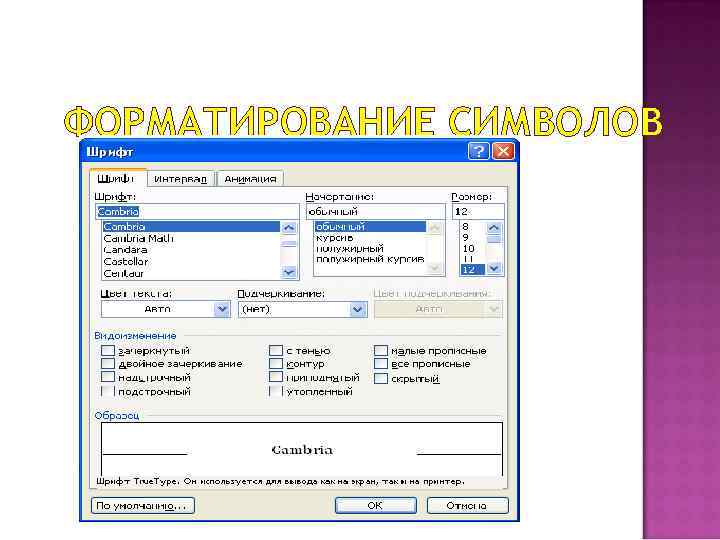Toggle the утопленный checkbox
The width and height of the screenshot is (720, 540).
[276, 392]
